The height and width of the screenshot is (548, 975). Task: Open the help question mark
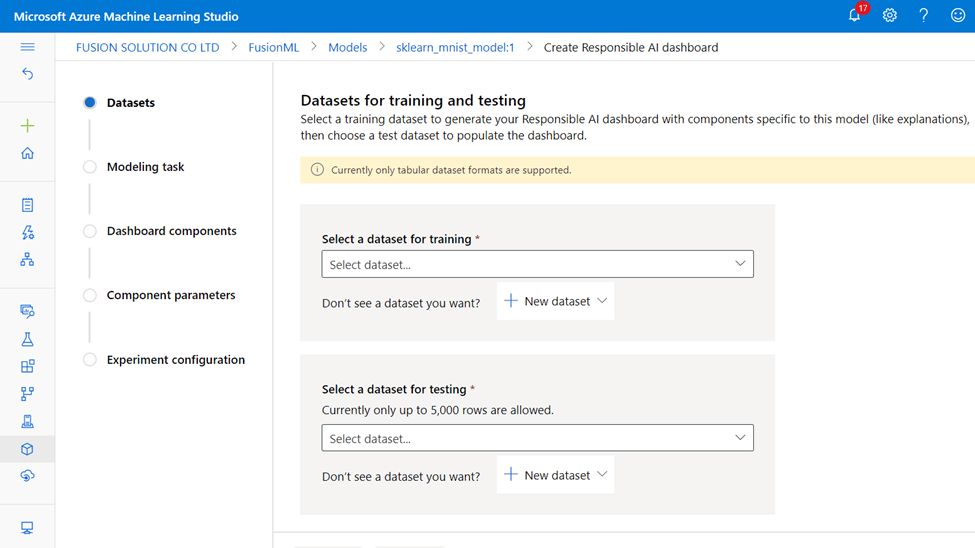tap(923, 16)
